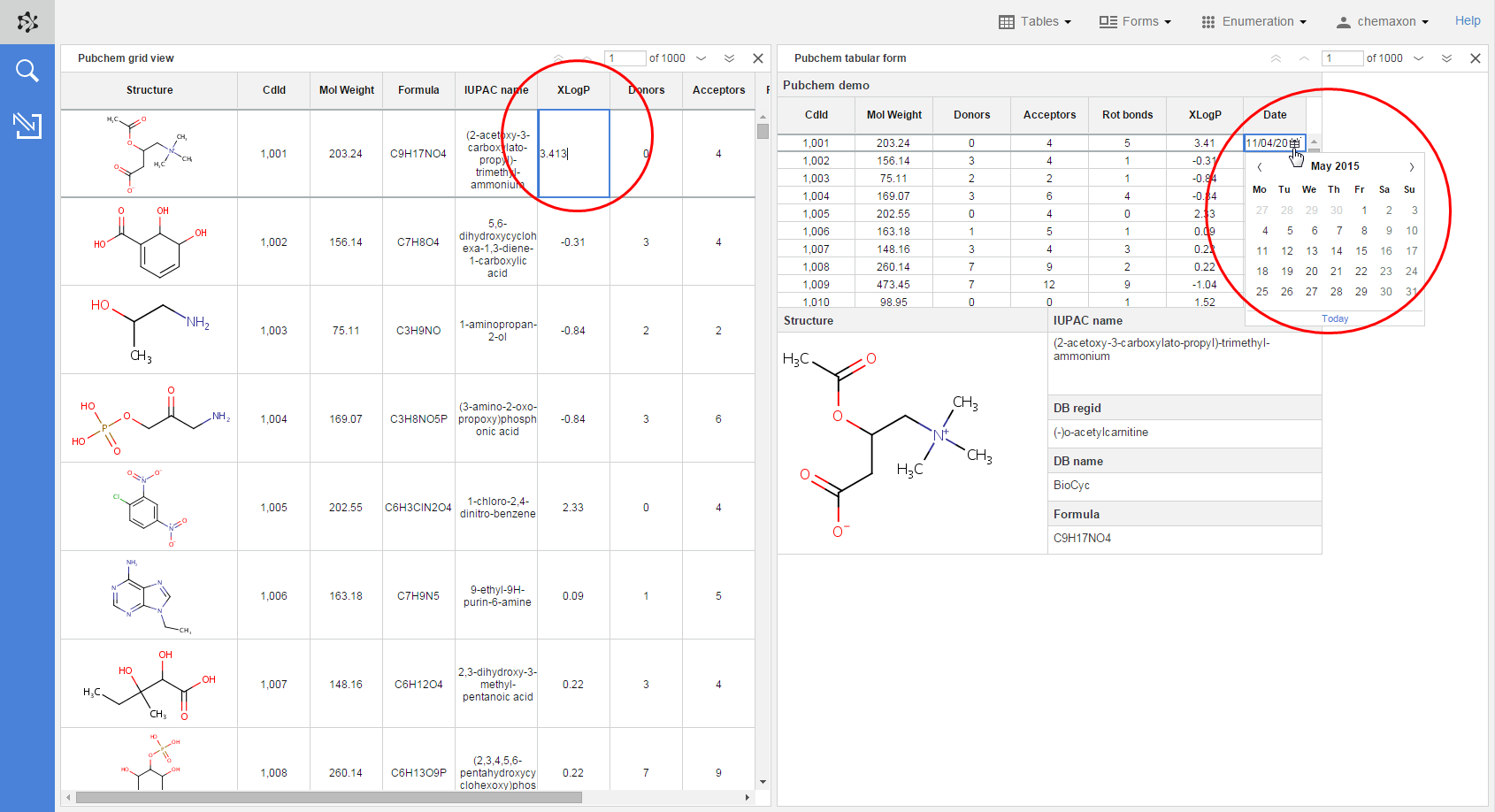This screenshot has height=812, width=1495.
Task: Show previous month in the date picker
Action: 1260,166
